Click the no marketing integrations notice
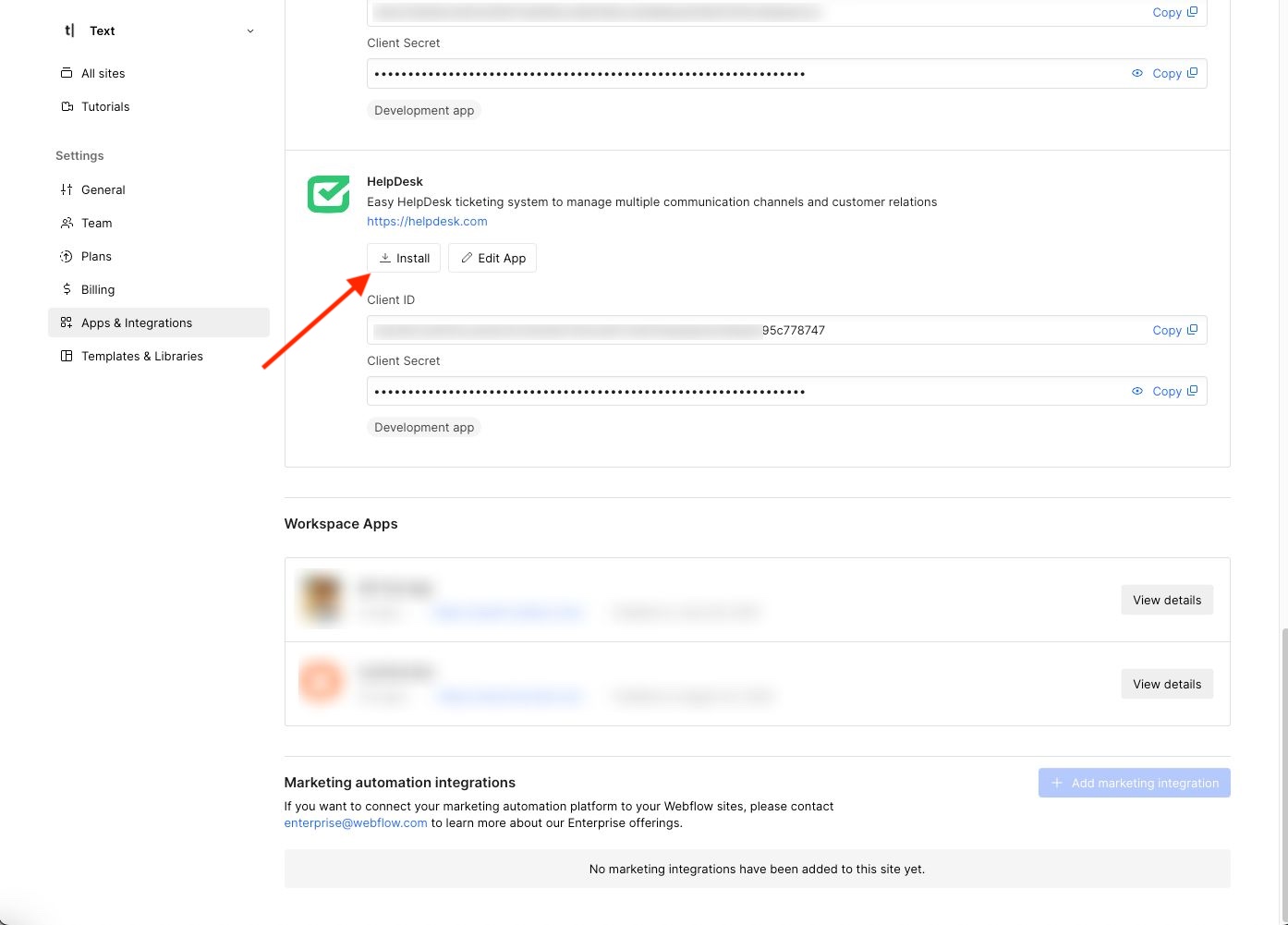 point(757,869)
